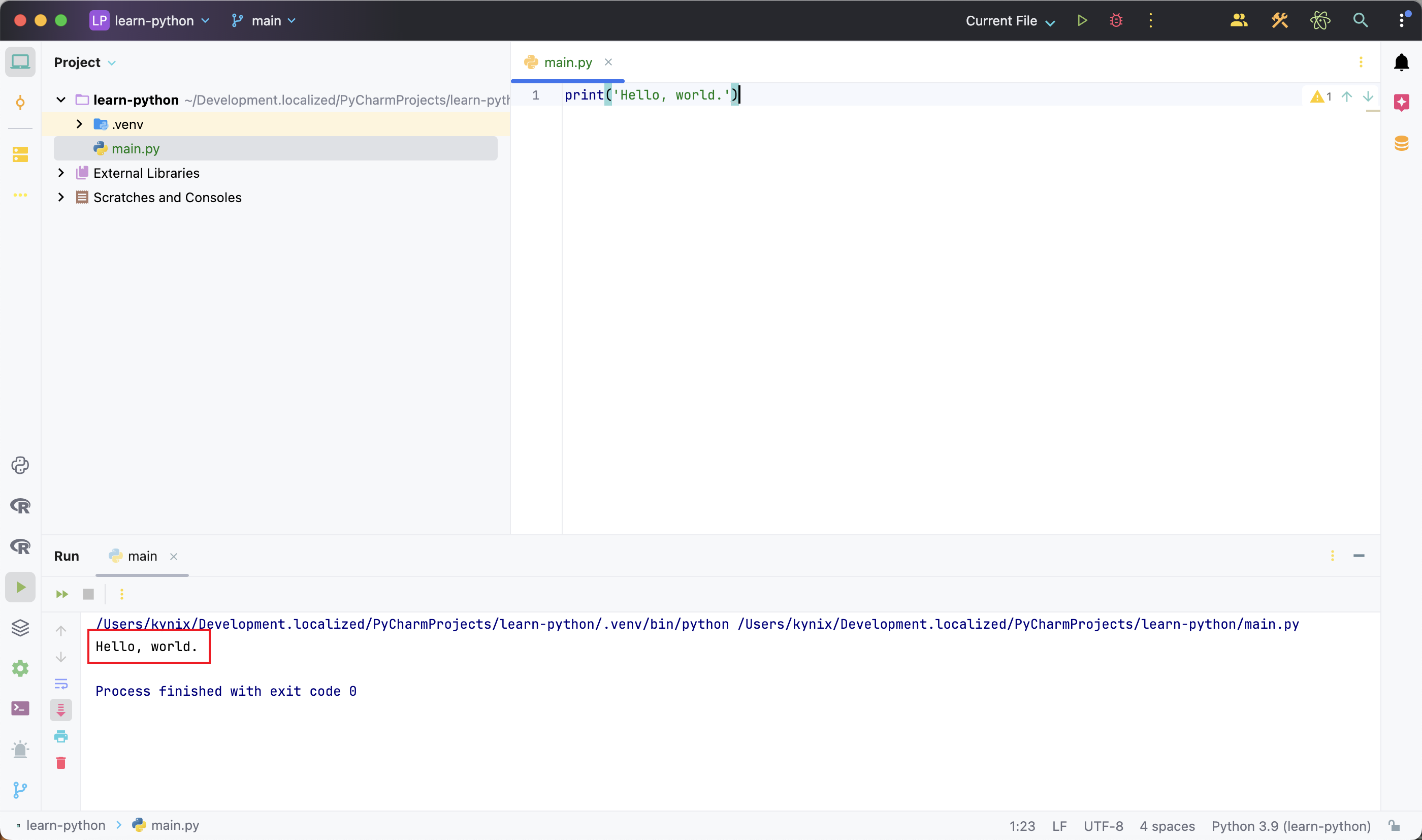
Task: Open Search Everywhere magnifier
Action: pos(1361,21)
